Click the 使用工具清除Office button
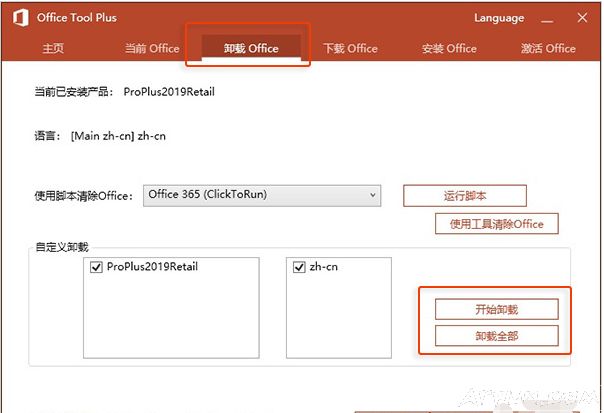This screenshot has height=413, width=604. coord(497,224)
